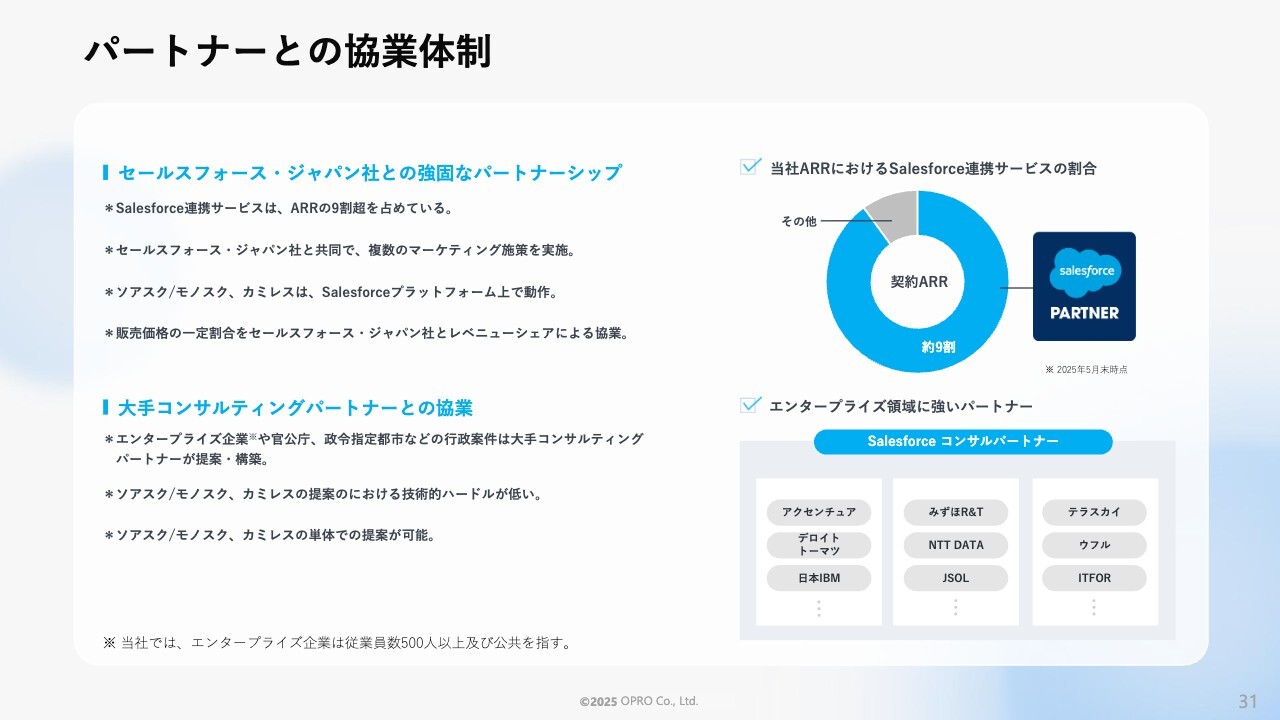Select the テラスカイ partner pill
The height and width of the screenshot is (720, 1280).
[1094, 512]
